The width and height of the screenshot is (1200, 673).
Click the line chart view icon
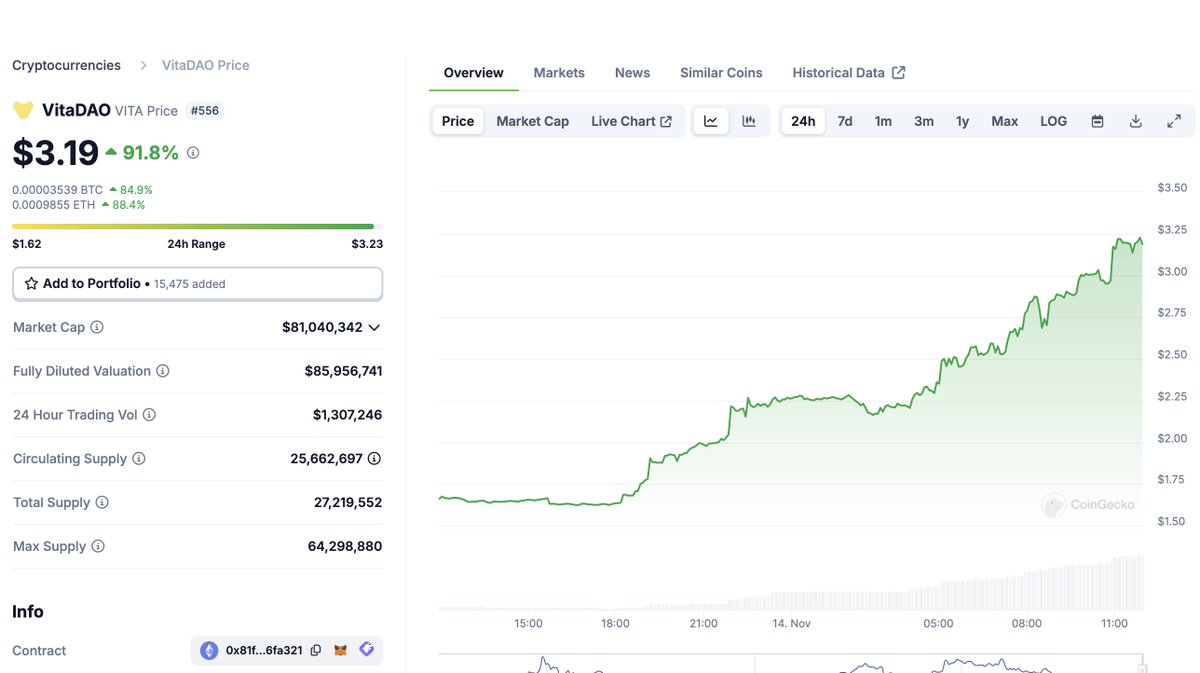(711, 121)
